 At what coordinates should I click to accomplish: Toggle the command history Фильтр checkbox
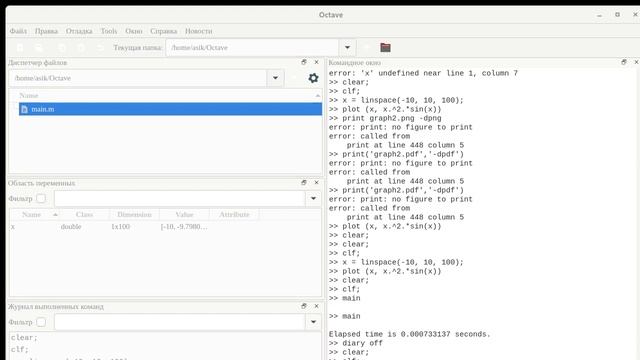(x=41, y=322)
